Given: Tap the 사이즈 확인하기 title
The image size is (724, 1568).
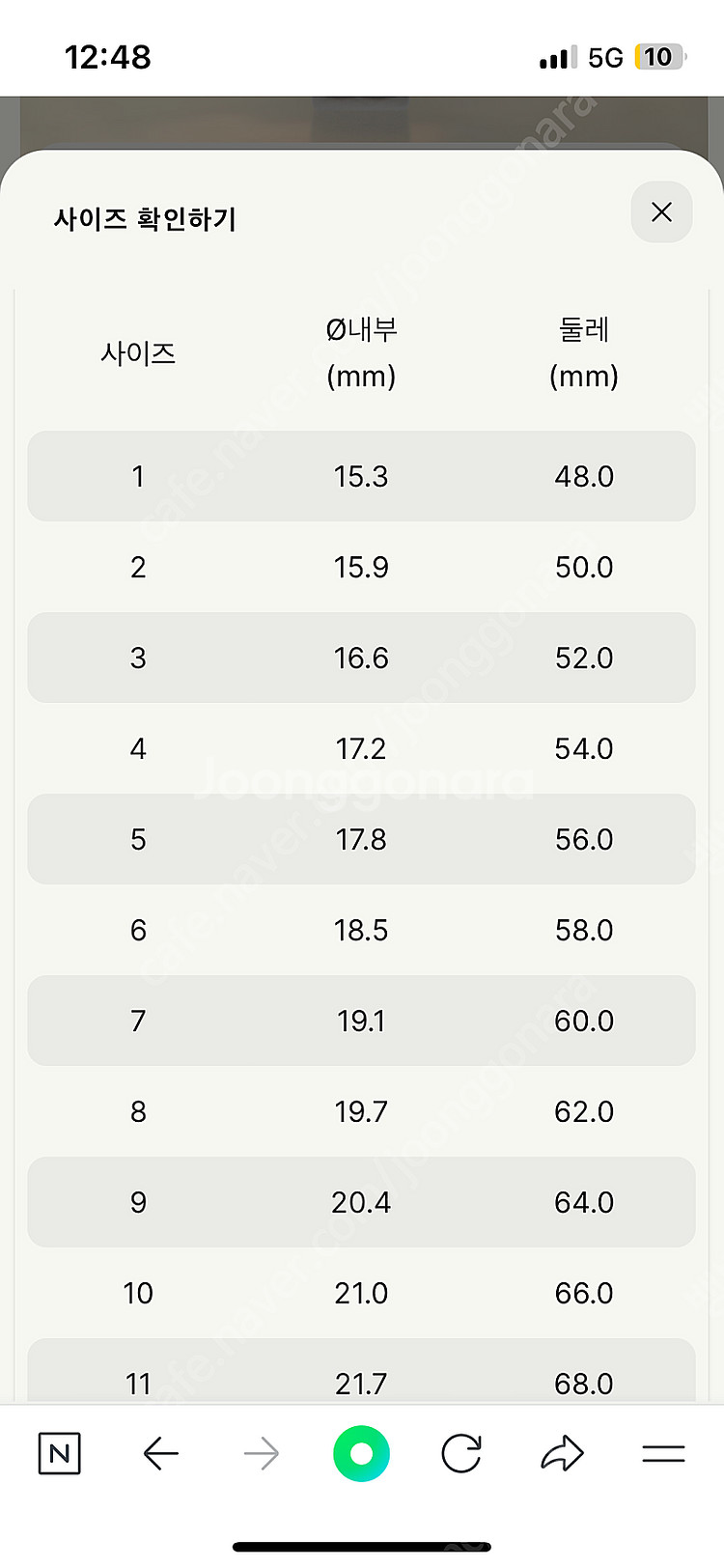Looking at the screenshot, I should point(145,219).
